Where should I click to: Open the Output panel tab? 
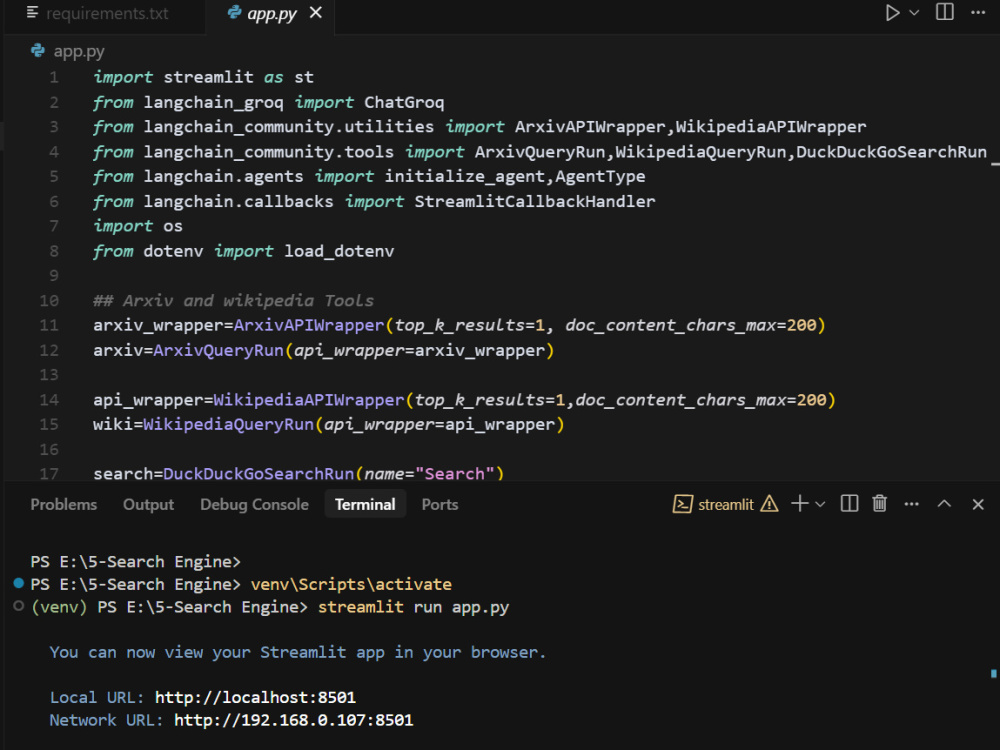(x=148, y=504)
